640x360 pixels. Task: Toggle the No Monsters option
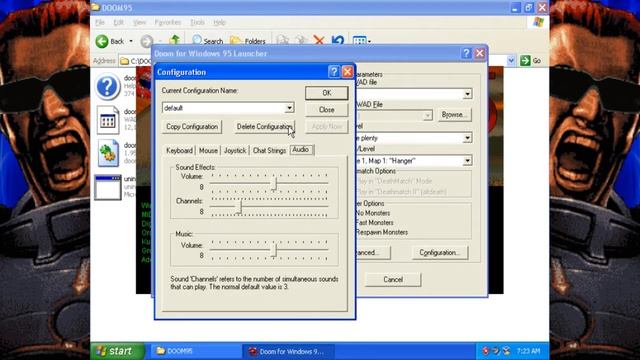click(x=373, y=213)
